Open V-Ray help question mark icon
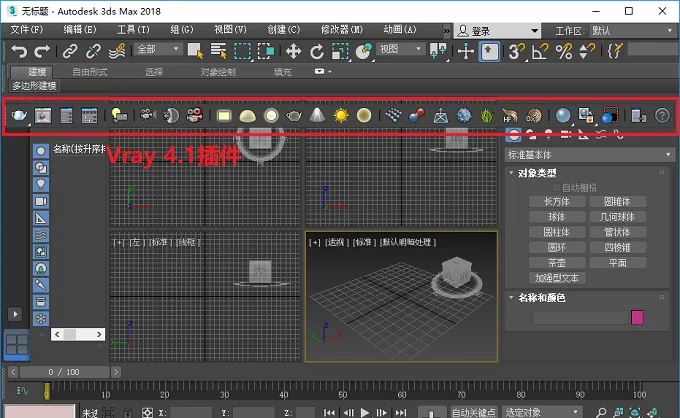The width and height of the screenshot is (680, 418). point(662,116)
